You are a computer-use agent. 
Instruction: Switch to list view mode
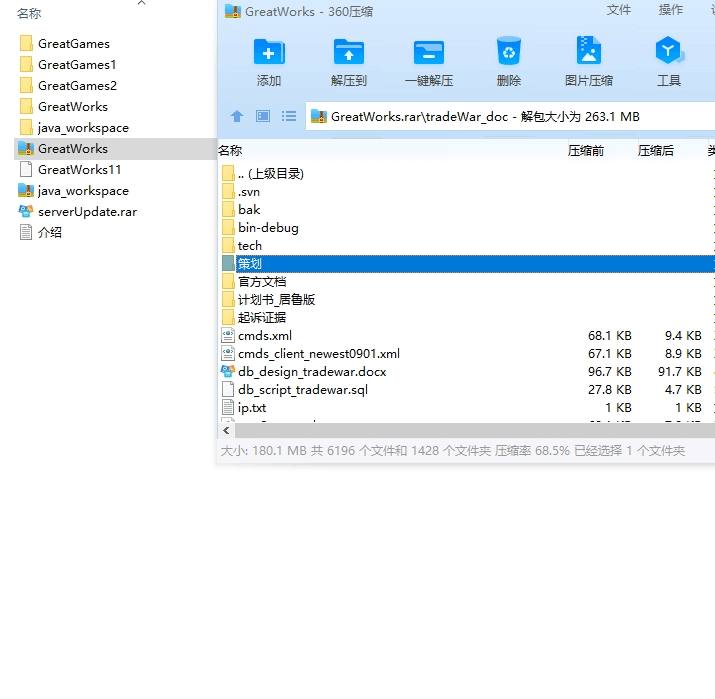289,116
